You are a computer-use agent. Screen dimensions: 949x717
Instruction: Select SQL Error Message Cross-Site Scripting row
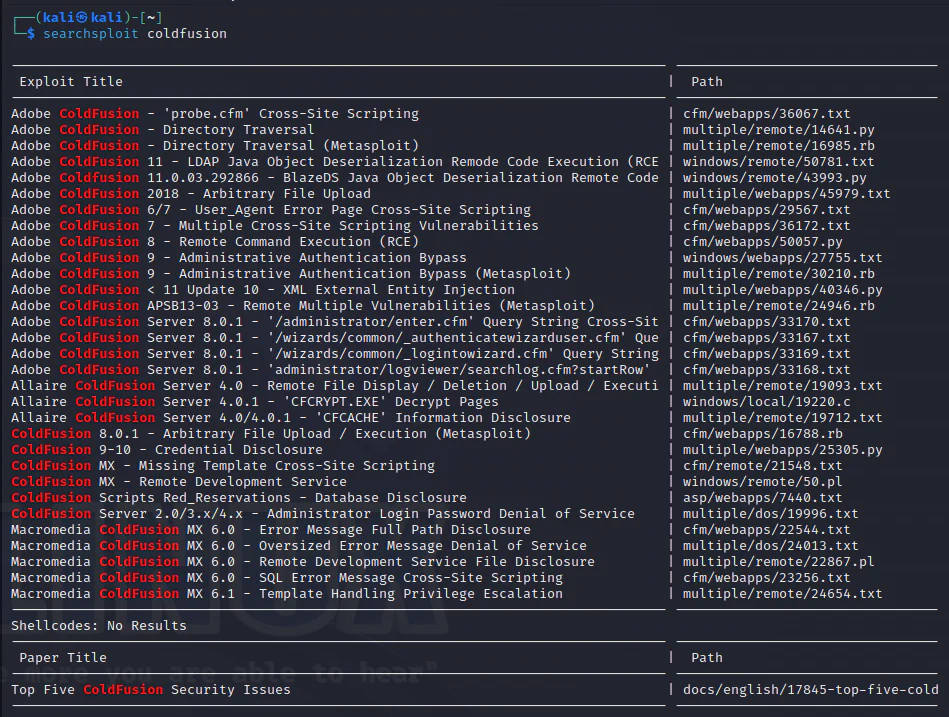click(287, 578)
